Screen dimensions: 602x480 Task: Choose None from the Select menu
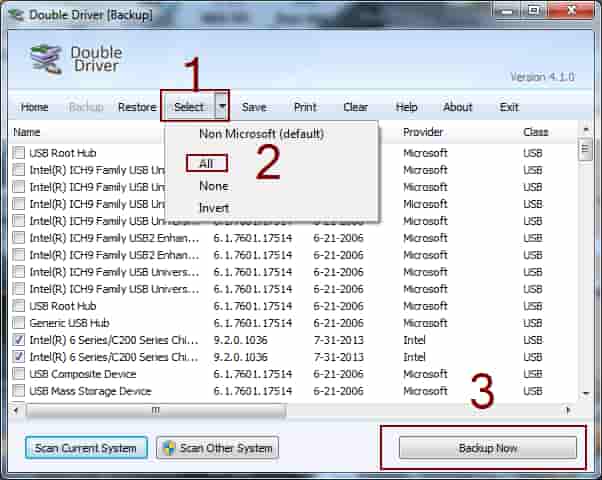[214, 186]
